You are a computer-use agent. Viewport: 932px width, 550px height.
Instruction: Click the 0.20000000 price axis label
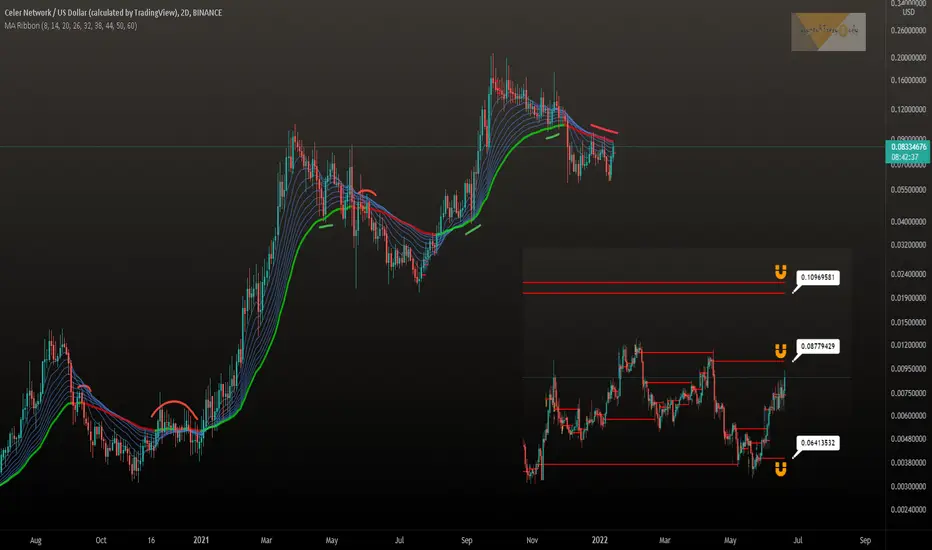[x=908, y=58]
